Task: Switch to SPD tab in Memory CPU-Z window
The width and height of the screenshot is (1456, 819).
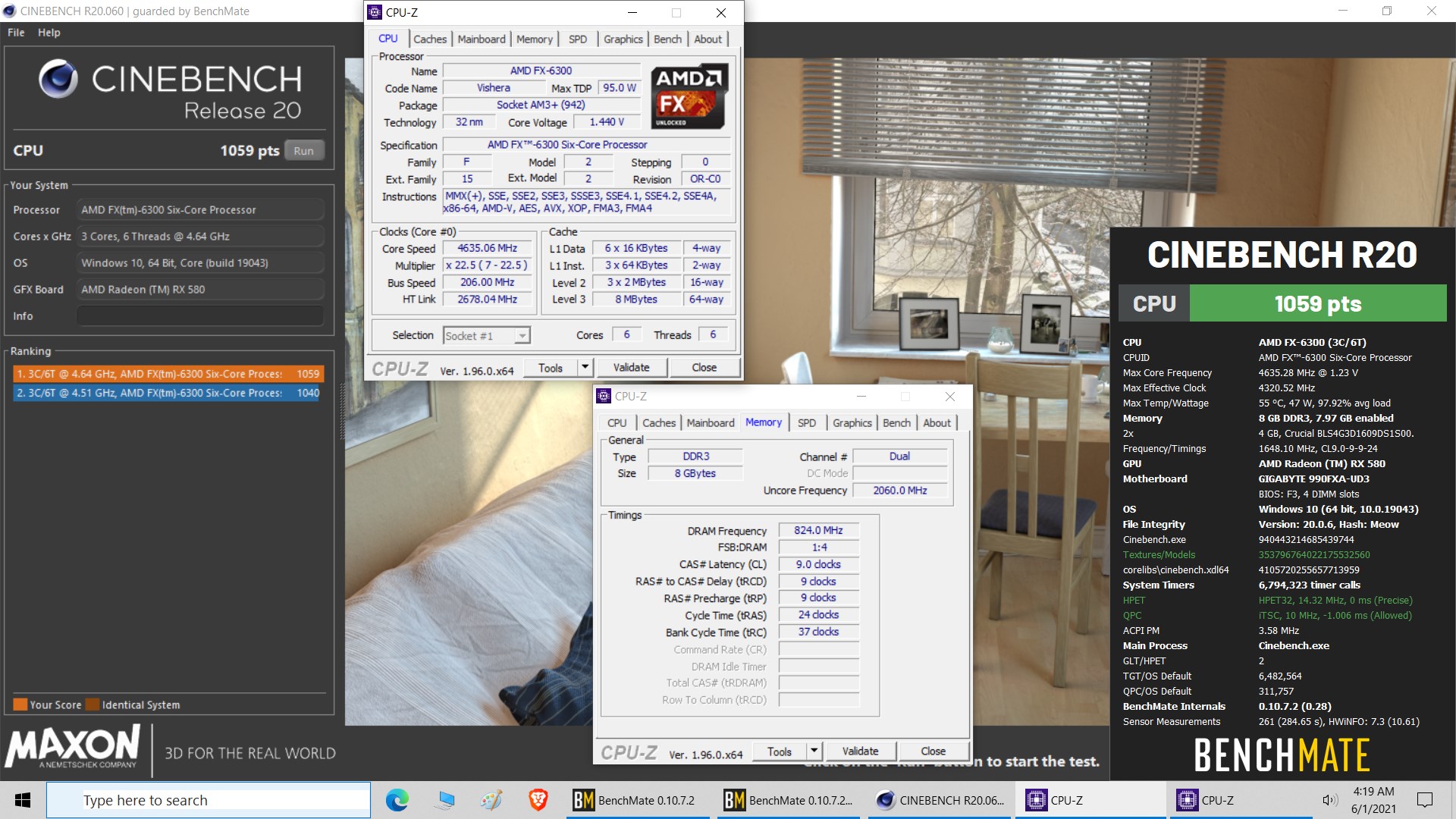Action: (807, 423)
